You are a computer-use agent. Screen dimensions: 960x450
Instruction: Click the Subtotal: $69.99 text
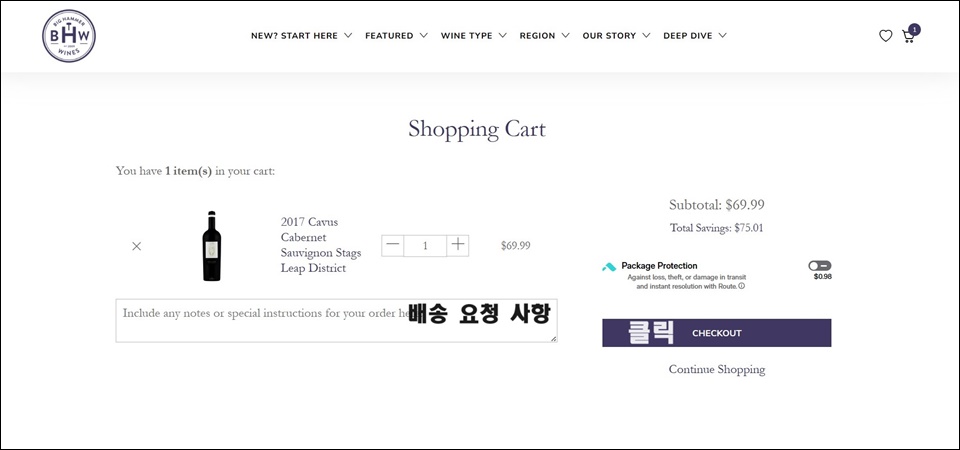coord(717,204)
